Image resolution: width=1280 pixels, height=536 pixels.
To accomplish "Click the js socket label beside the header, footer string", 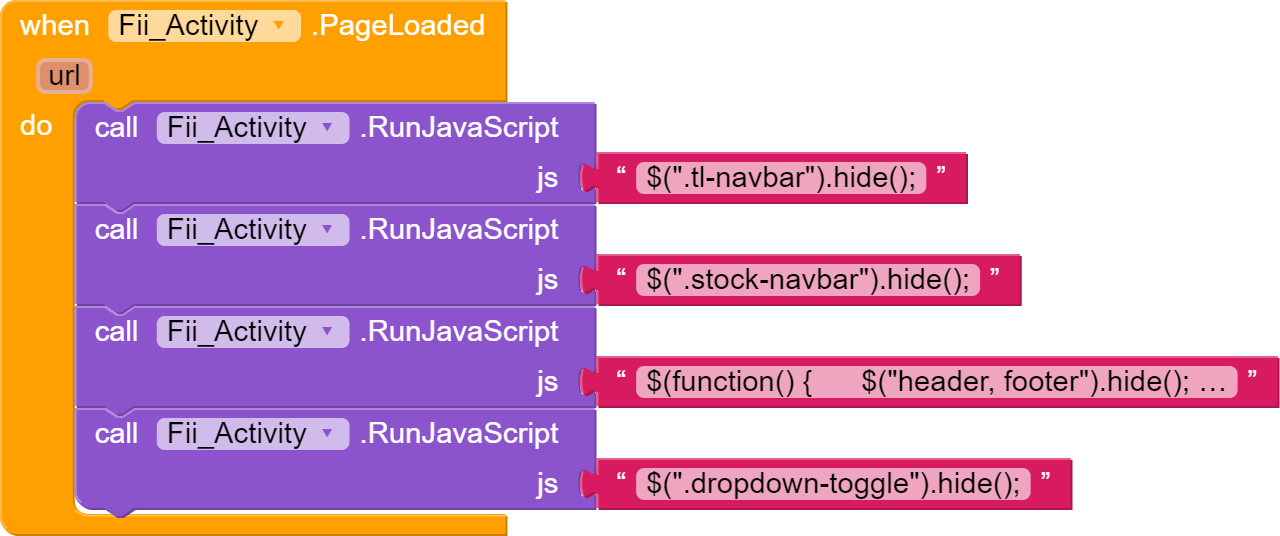I will pyautogui.click(x=547, y=382).
